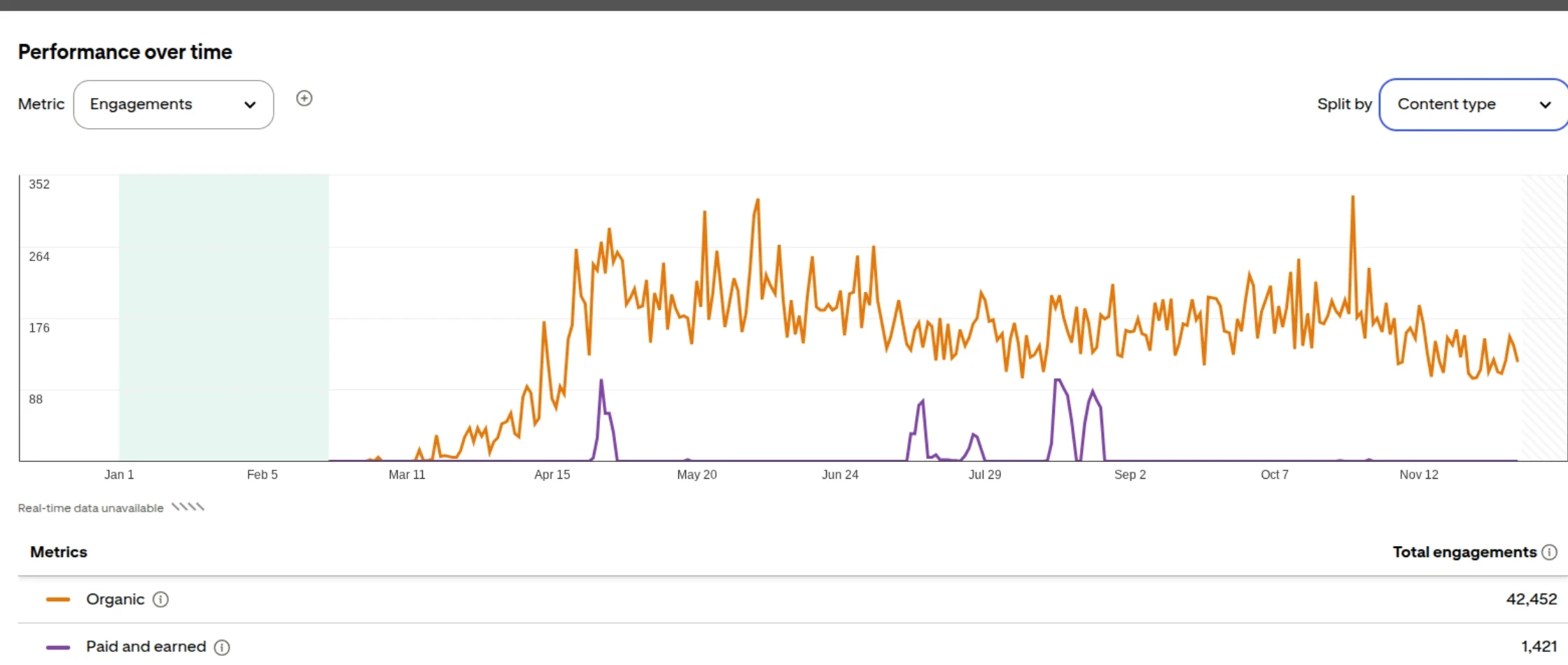Click the Paid and earned info icon
Screen dimensions: 1568x665
[222, 647]
